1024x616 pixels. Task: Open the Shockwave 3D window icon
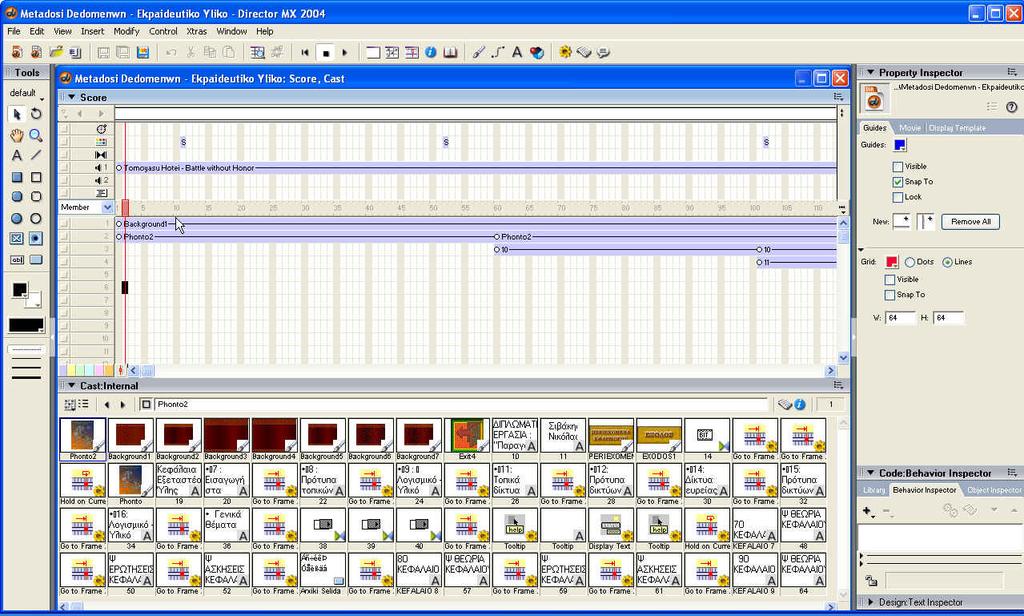coord(537,52)
